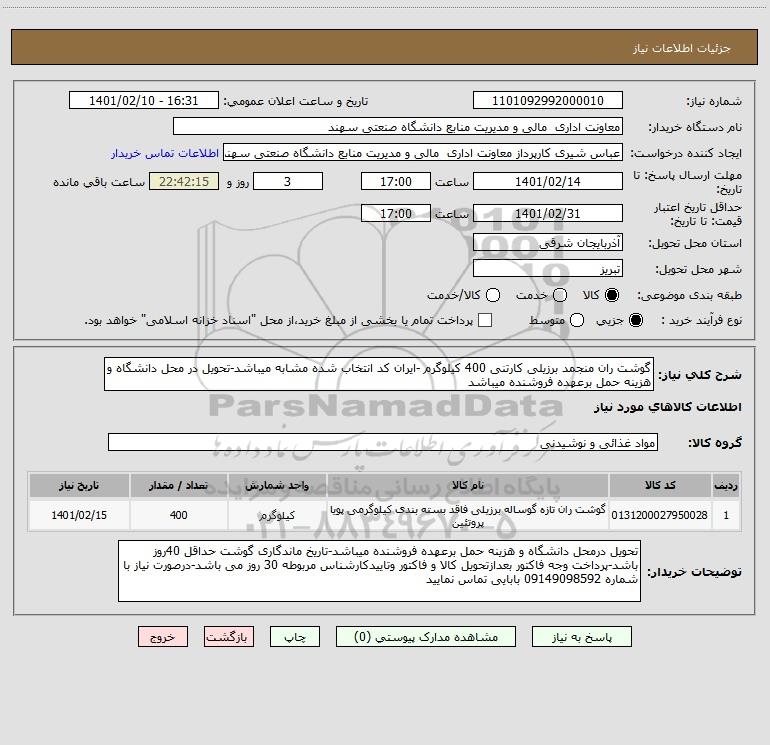Click the ردیف column header

point(726,485)
